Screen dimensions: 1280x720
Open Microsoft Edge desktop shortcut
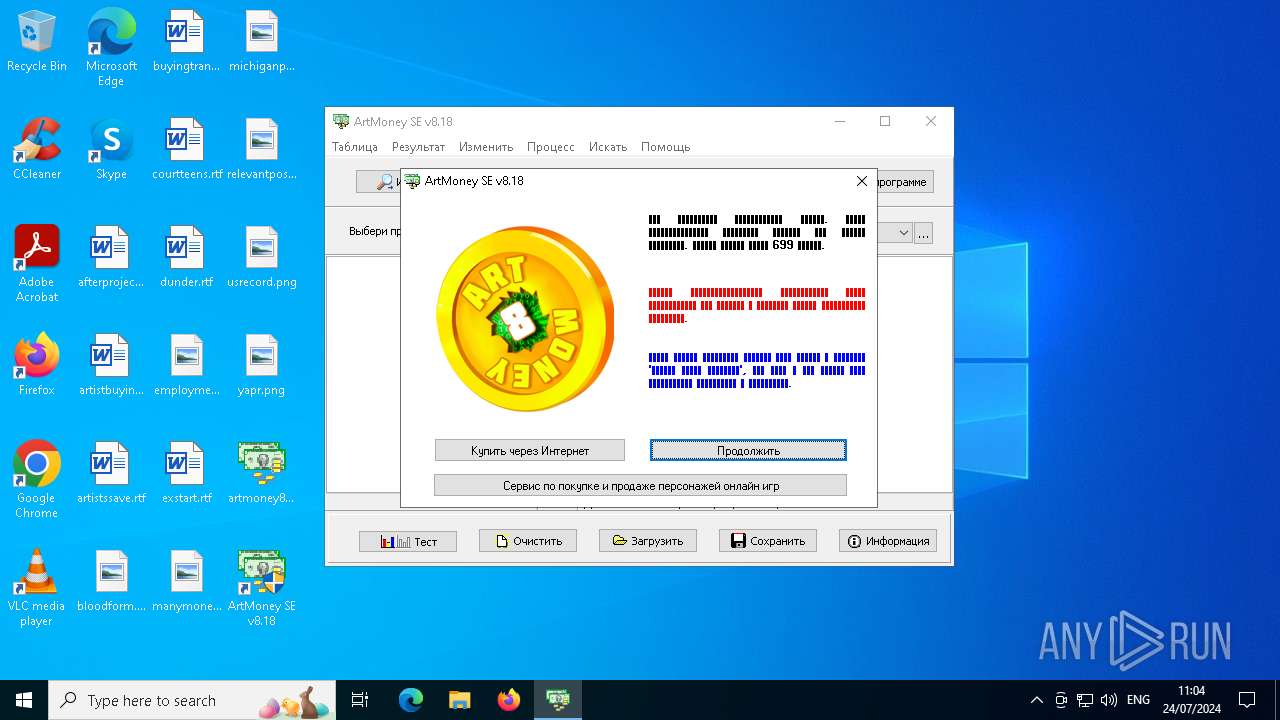[111, 46]
